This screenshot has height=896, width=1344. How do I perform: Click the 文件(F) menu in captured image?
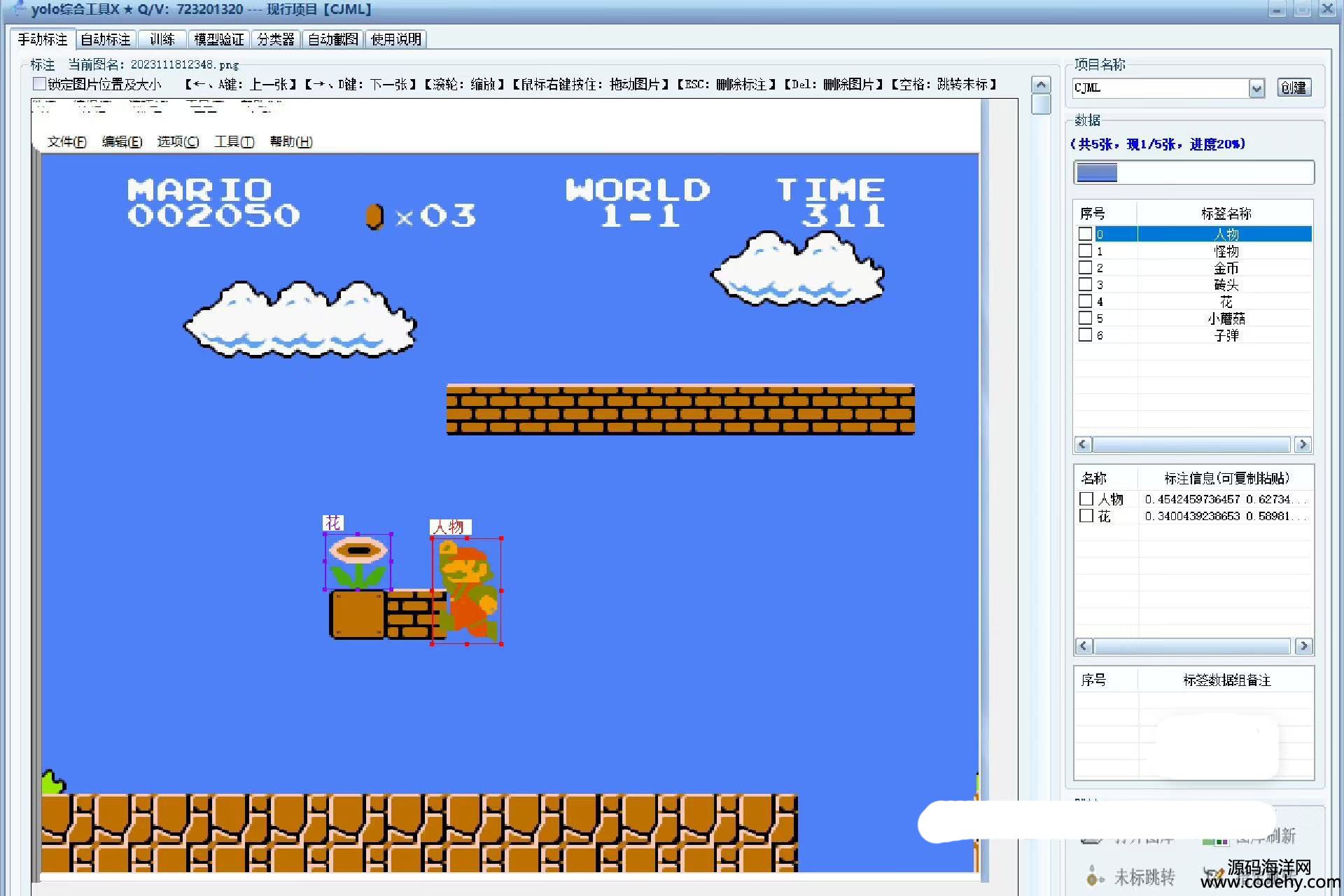pyautogui.click(x=66, y=141)
